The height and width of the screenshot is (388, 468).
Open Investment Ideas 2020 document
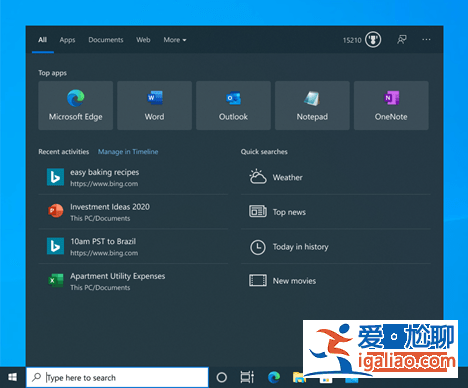pyautogui.click(x=133, y=212)
